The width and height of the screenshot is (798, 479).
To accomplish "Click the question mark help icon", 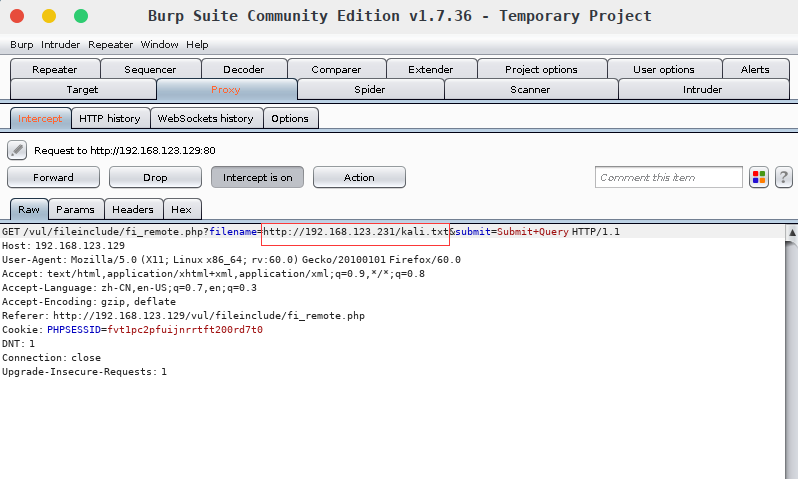I will pyautogui.click(x=784, y=177).
